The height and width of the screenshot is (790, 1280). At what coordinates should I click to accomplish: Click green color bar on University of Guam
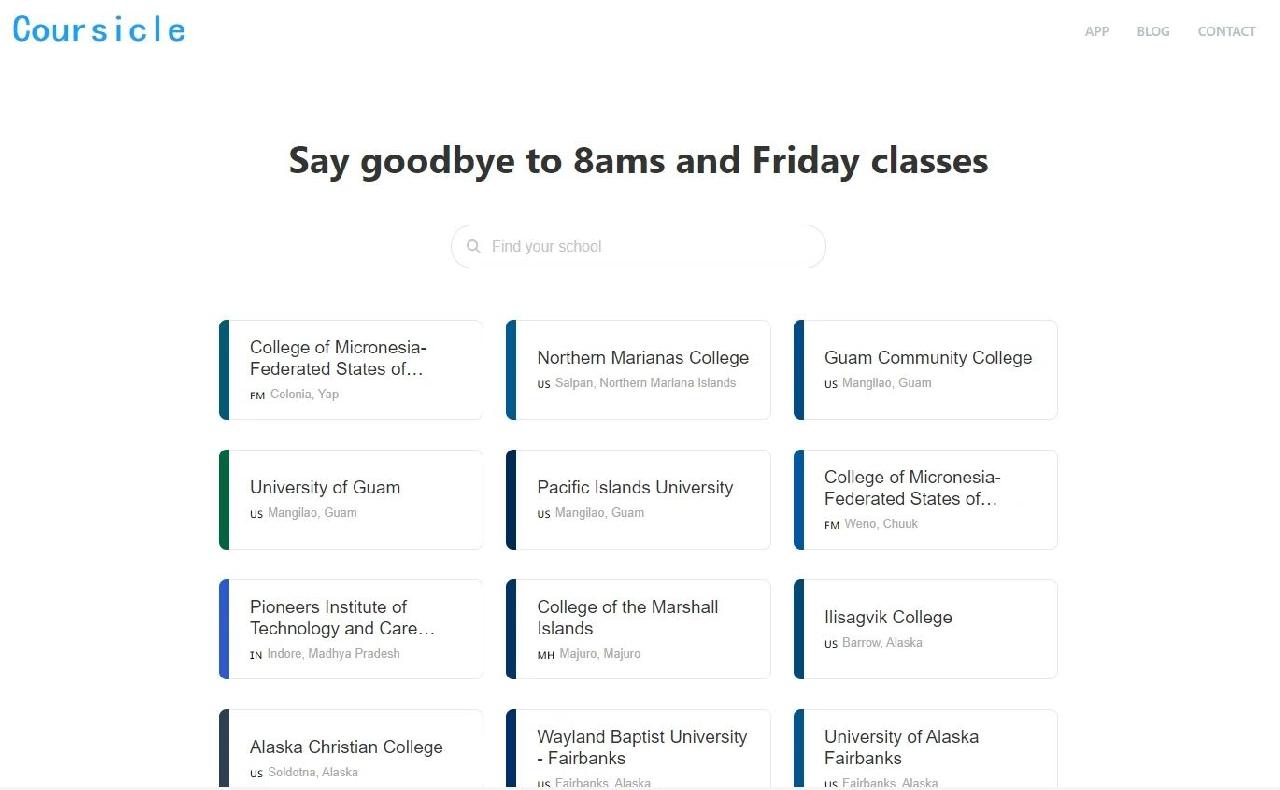coord(224,500)
